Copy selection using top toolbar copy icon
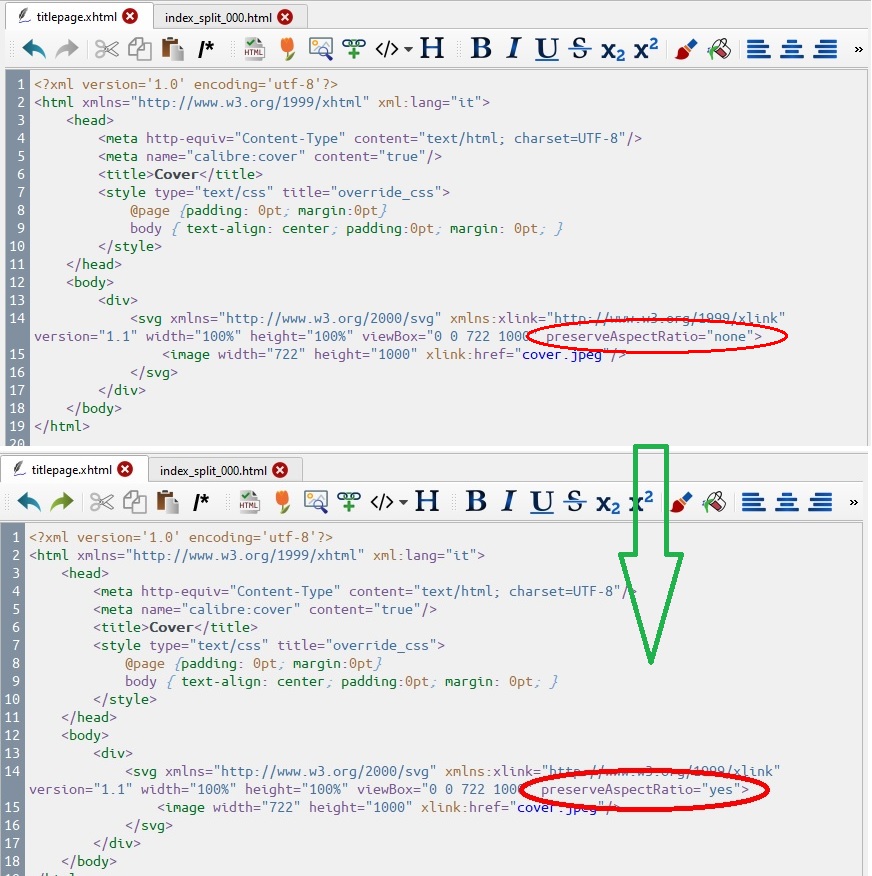Screen dimensions: 872x876 140,49
